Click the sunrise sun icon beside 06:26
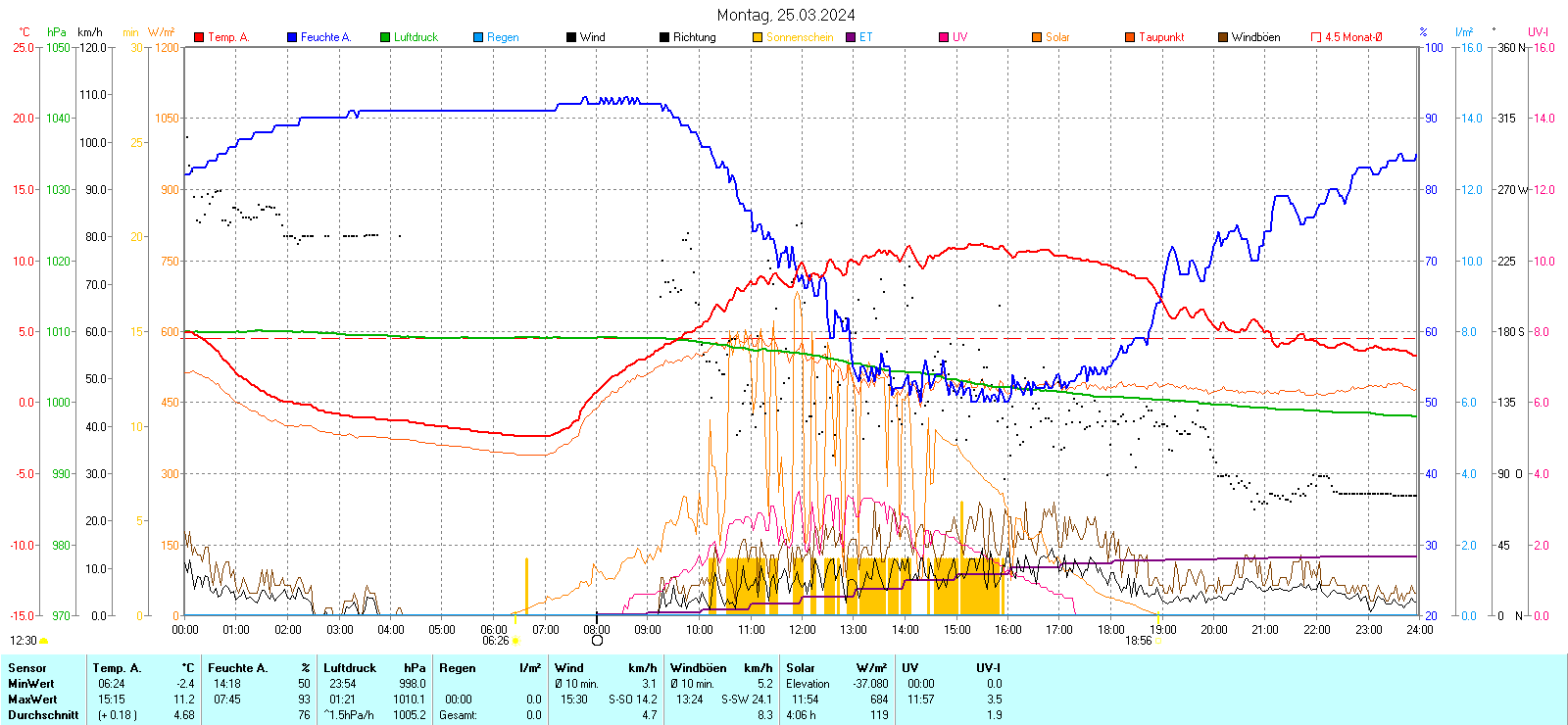This screenshot has height=725, width=1568. (515, 641)
